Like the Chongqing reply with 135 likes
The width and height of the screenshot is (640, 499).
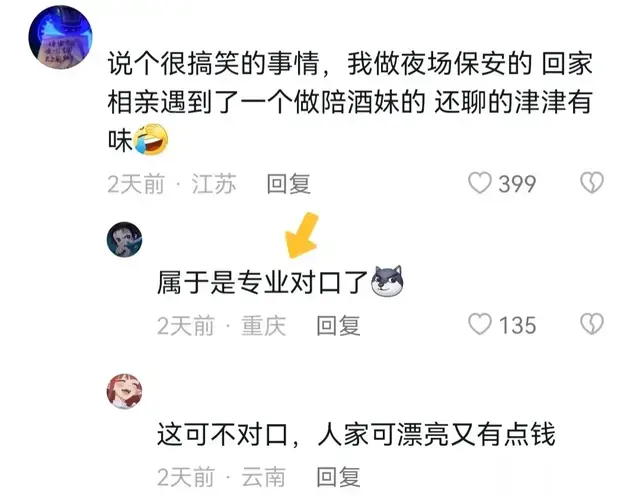pyautogui.click(x=480, y=324)
